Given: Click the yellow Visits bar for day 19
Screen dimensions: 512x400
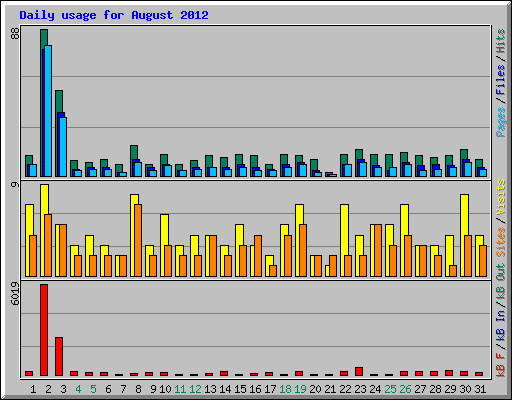Looking at the screenshot, I should pyautogui.click(x=299, y=214).
